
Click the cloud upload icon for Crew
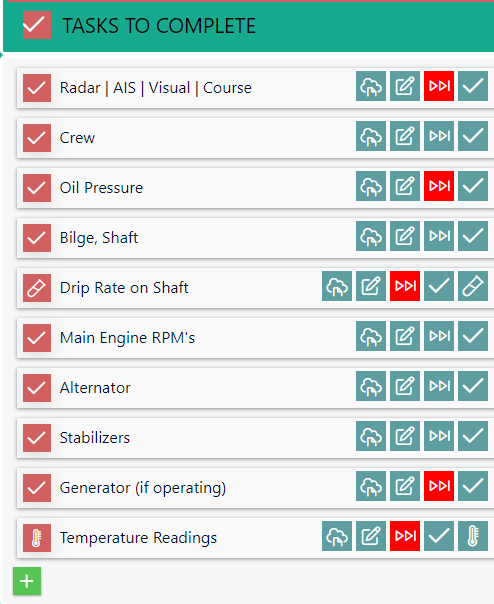tap(371, 136)
